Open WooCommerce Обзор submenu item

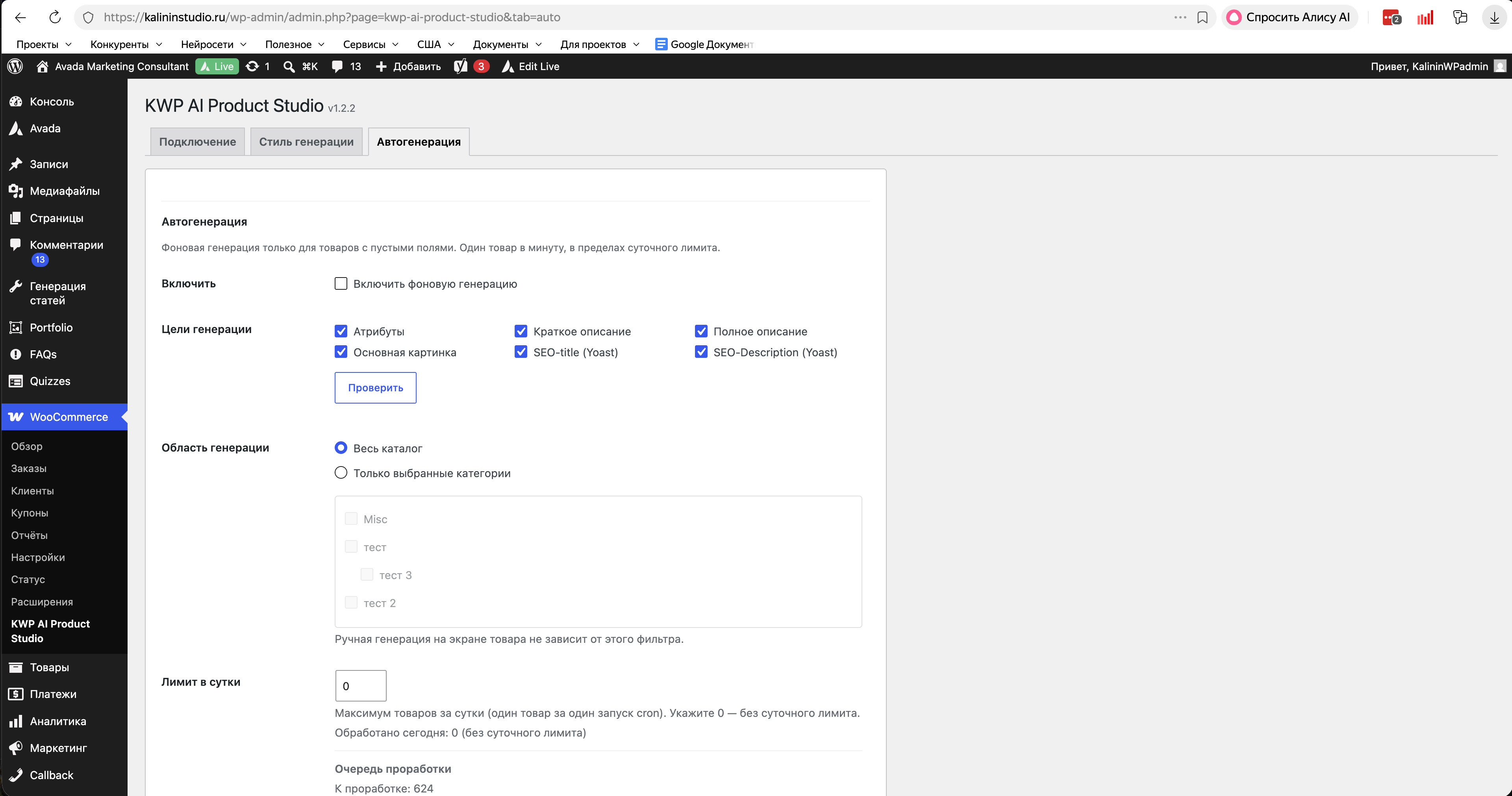point(27,446)
